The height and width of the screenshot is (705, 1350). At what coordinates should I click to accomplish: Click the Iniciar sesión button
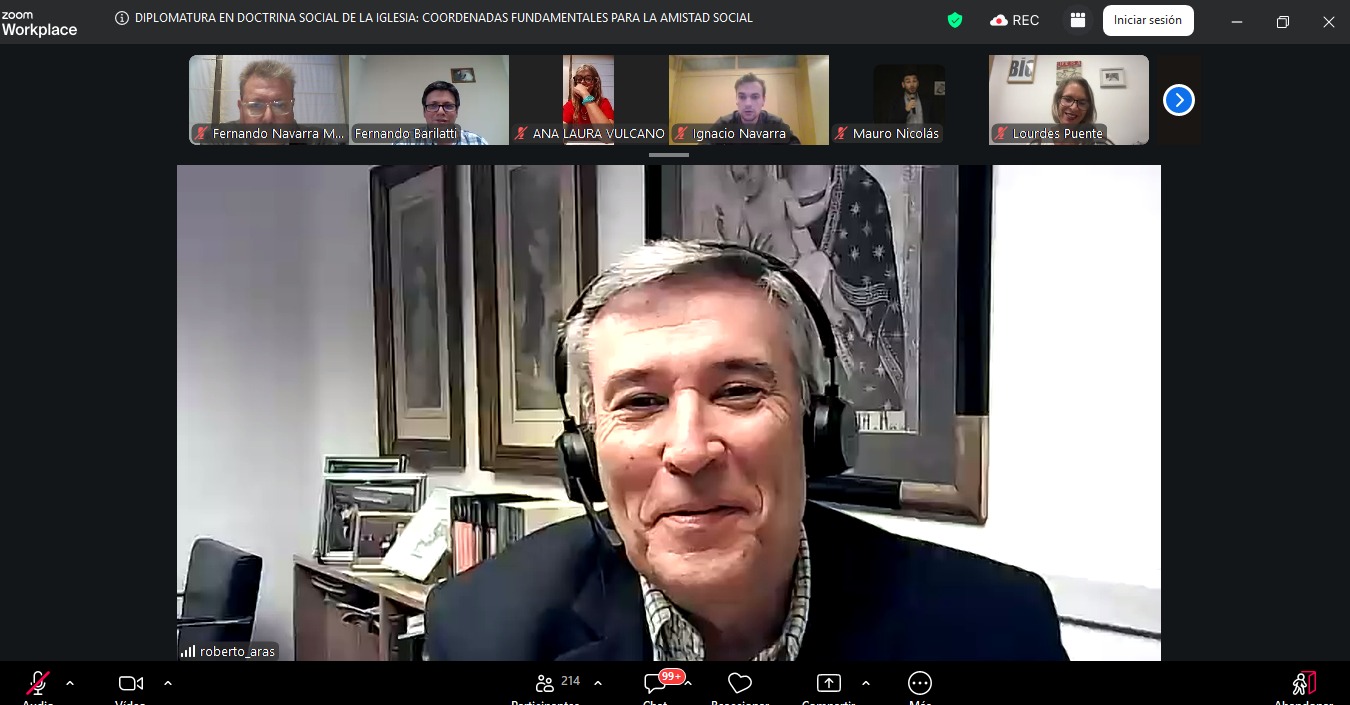(x=1147, y=20)
